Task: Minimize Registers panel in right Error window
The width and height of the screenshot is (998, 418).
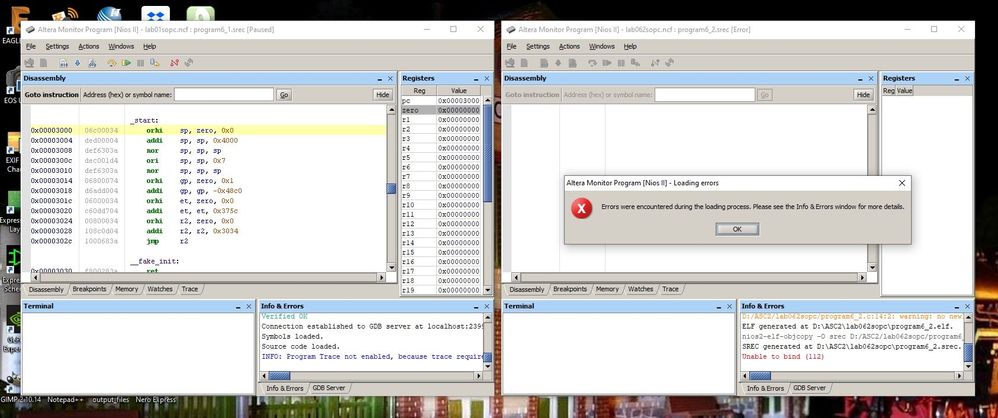Action: tap(957, 79)
